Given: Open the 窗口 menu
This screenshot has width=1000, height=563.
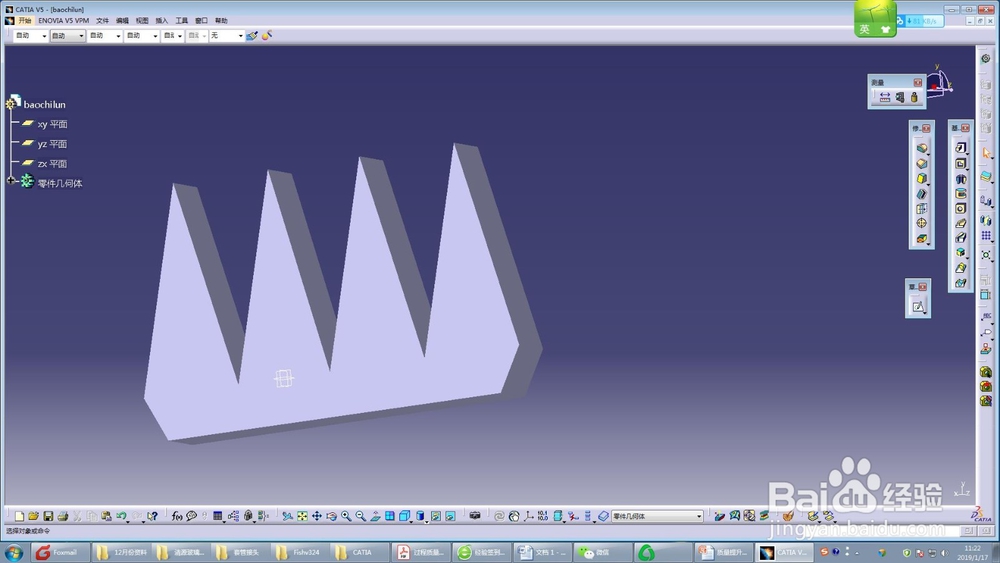Looking at the screenshot, I should (x=201, y=20).
